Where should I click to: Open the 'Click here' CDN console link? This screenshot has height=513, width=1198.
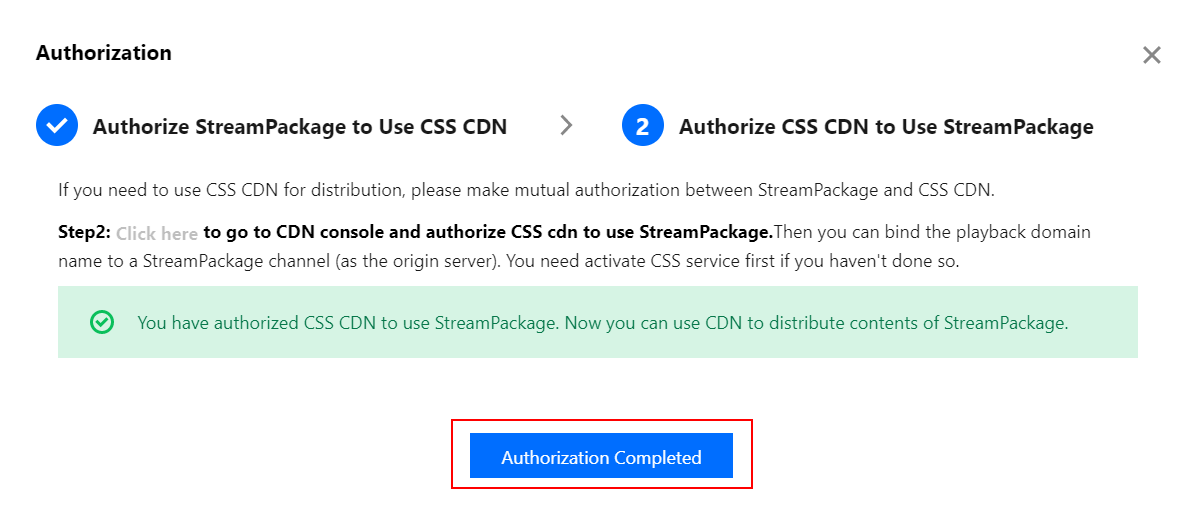(x=156, y=233)
